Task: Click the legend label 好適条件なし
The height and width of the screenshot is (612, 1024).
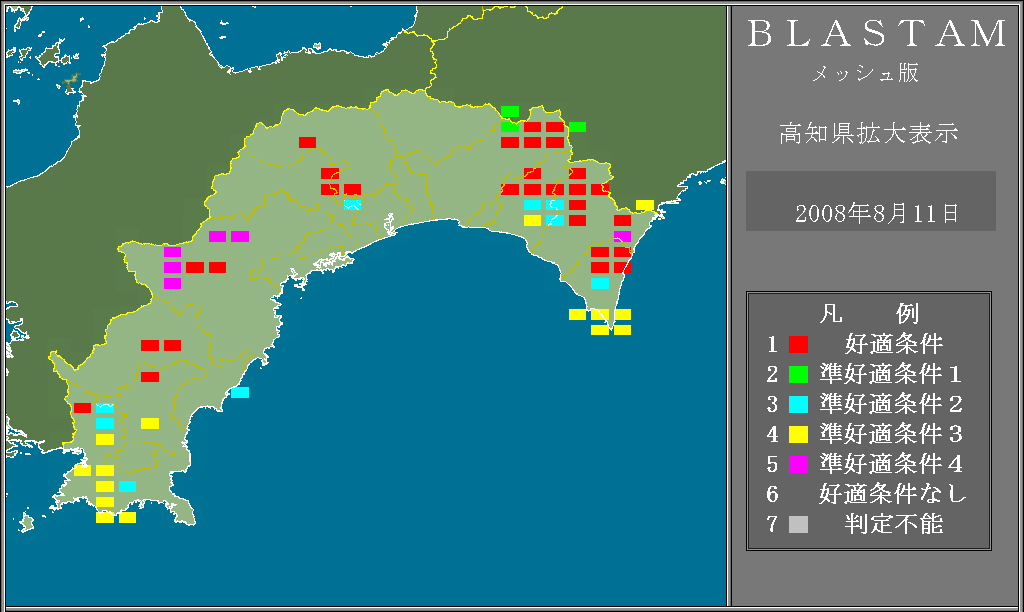Action: point(893,494)
